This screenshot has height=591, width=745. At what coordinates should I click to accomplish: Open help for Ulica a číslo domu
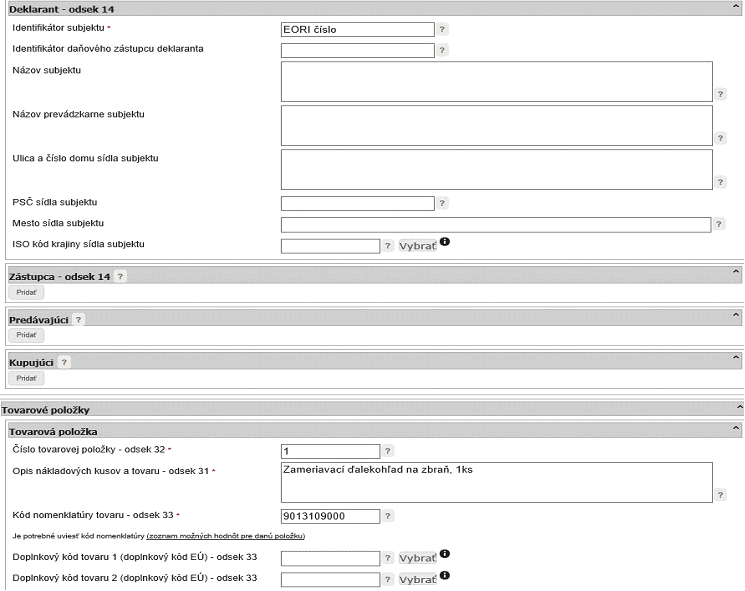point(720,182)
